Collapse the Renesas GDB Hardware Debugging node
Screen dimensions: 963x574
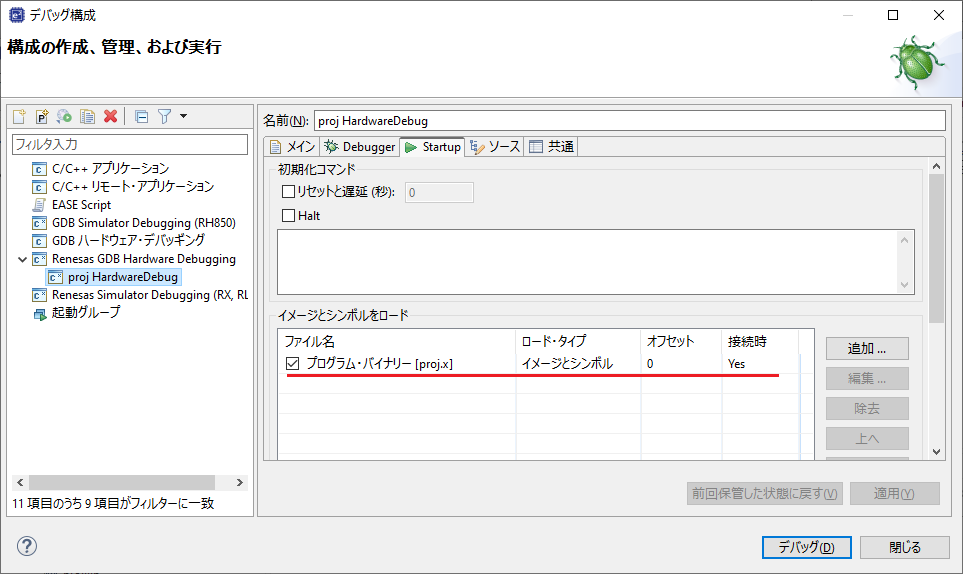pos(22,259)
